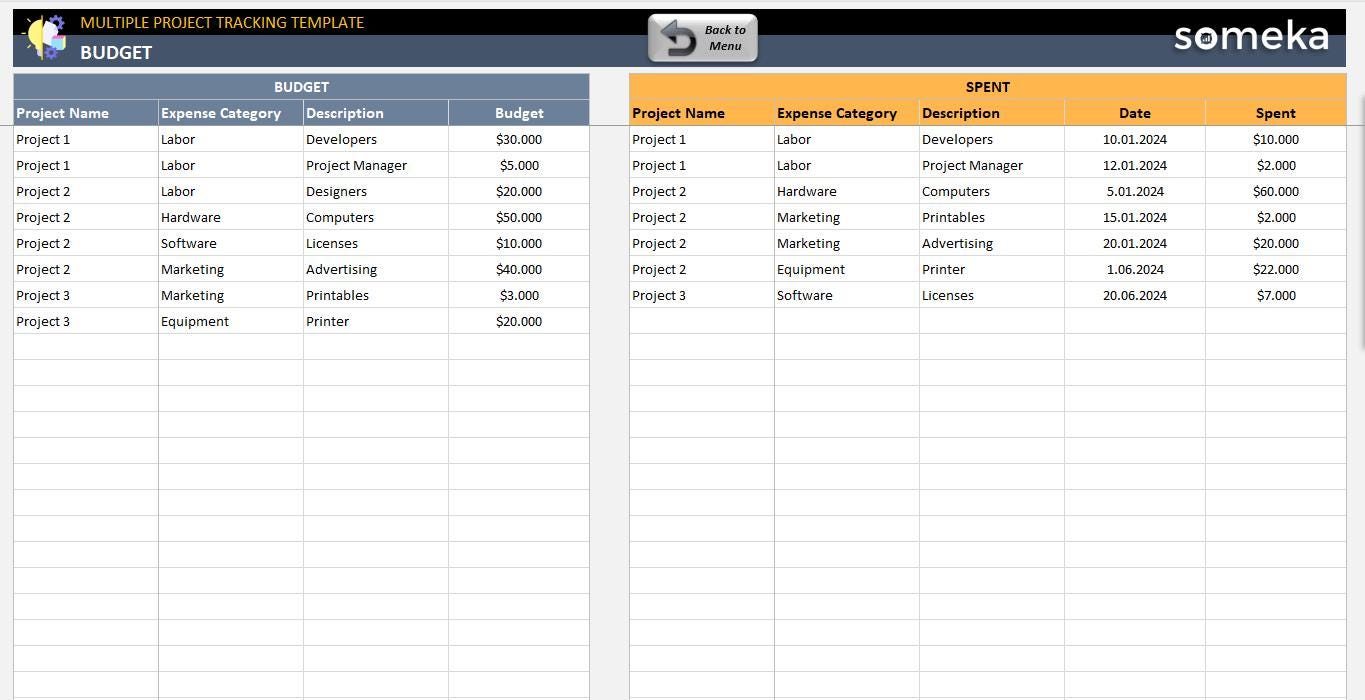Screen dimensions: 1365x700
Task: Select the date cell showing 10.01.2024
Action: click(1134, 139)
